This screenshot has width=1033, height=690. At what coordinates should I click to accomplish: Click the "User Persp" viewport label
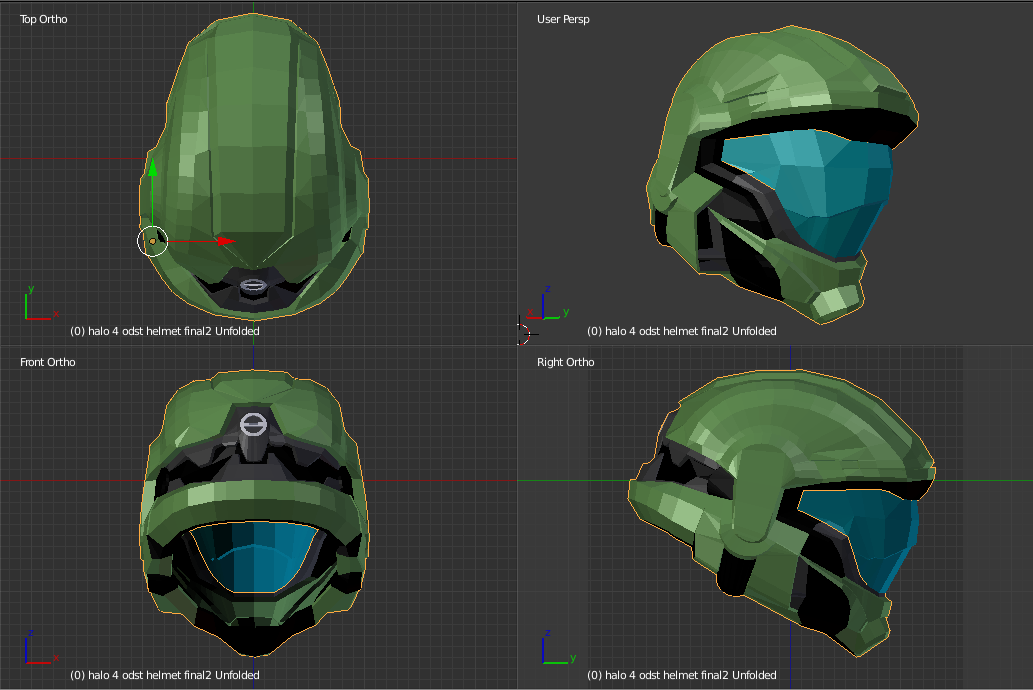pos(563,19)
